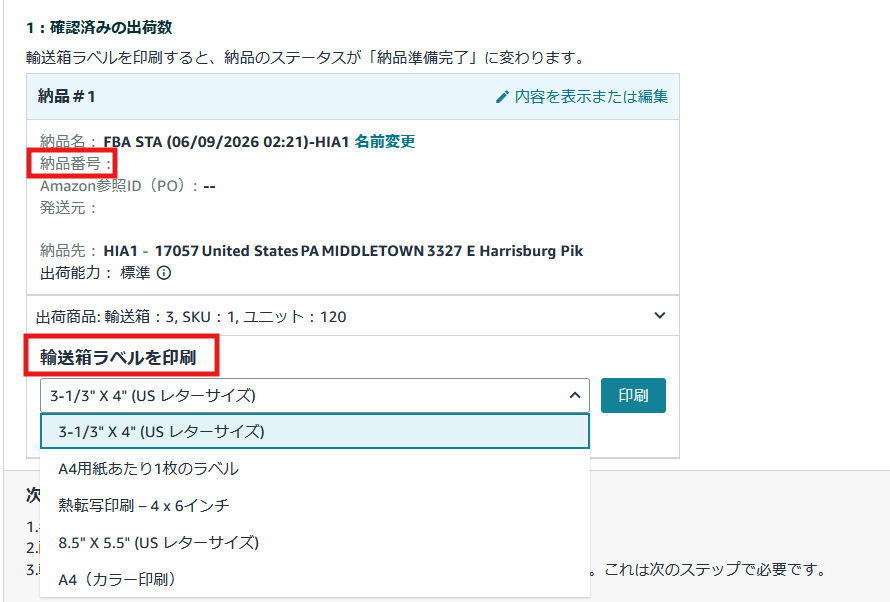Click the info icon beside 標準
Screen dimensions: 890x602
point(163,273)
